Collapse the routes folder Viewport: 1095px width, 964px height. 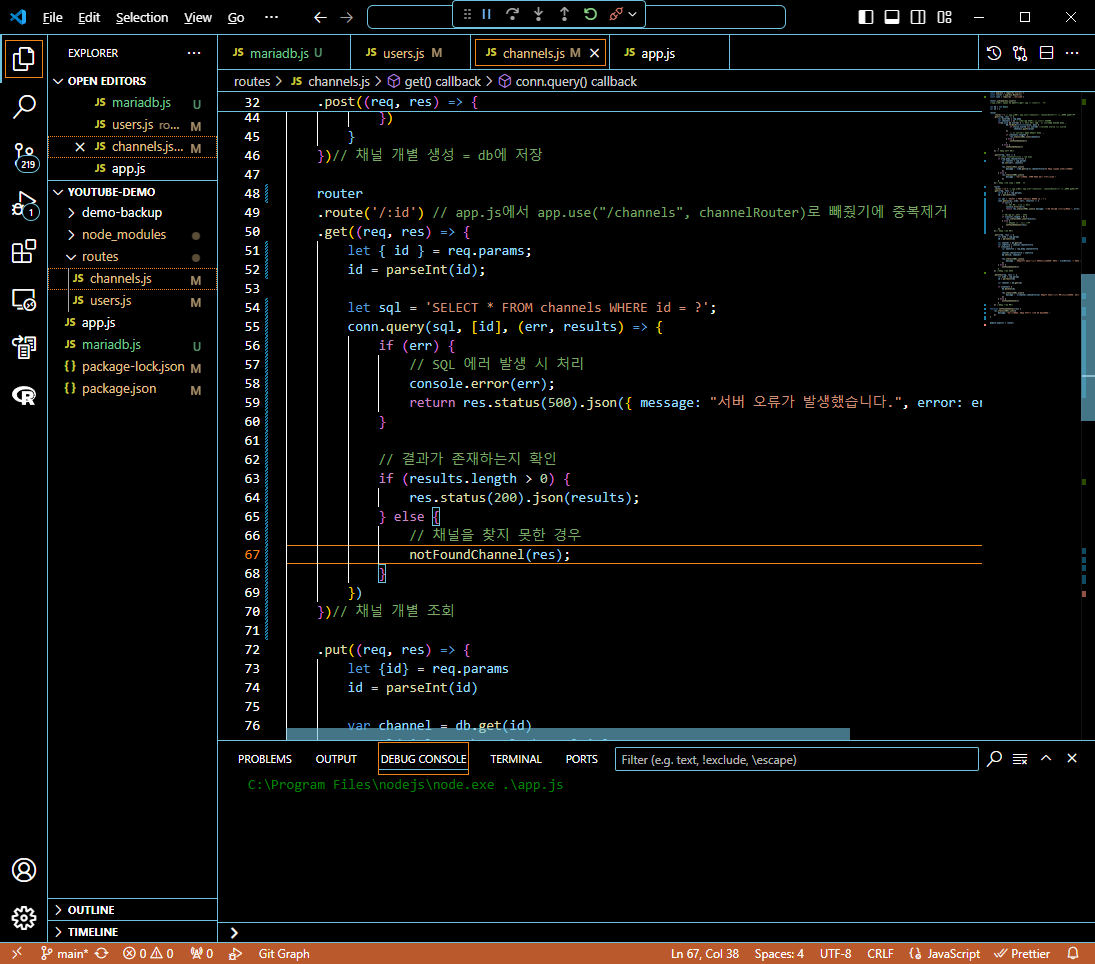(133, 256)
